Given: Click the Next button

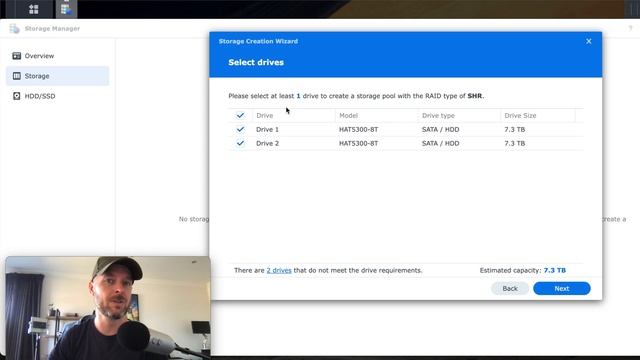Looking at the screenshot, I should [562, 288].
